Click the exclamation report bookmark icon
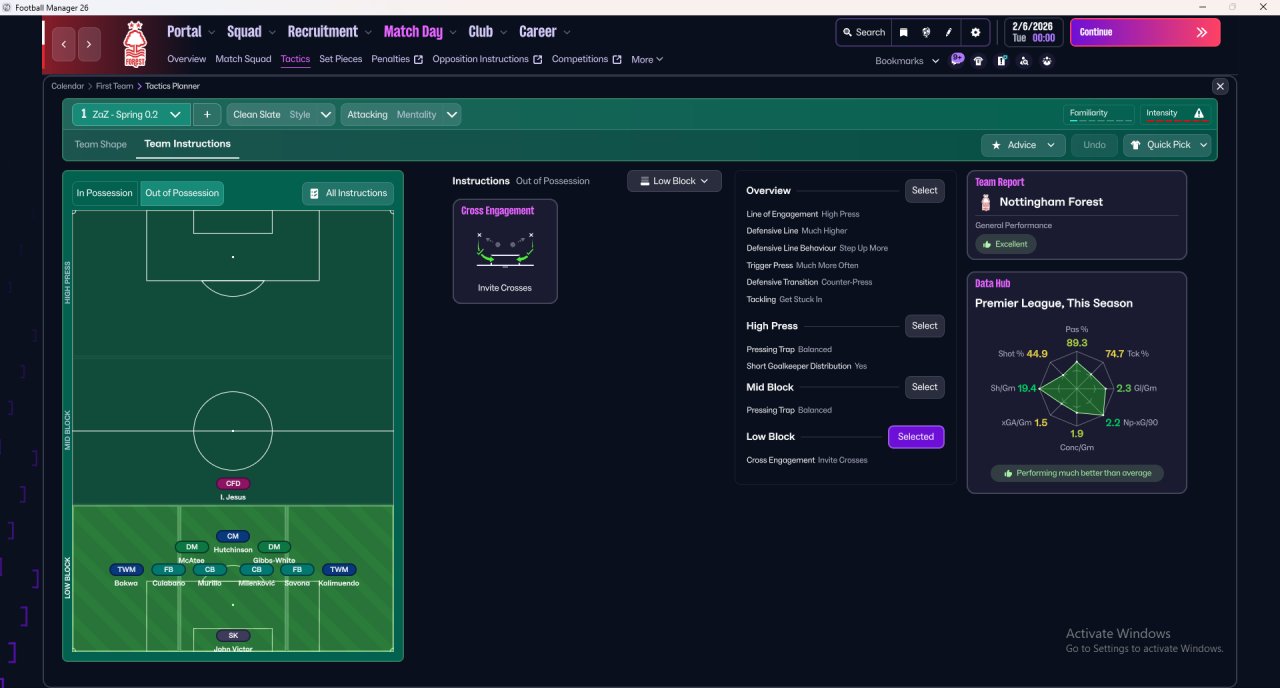Viewport: 1280px width, 688px height. (x=1001, y=60)
